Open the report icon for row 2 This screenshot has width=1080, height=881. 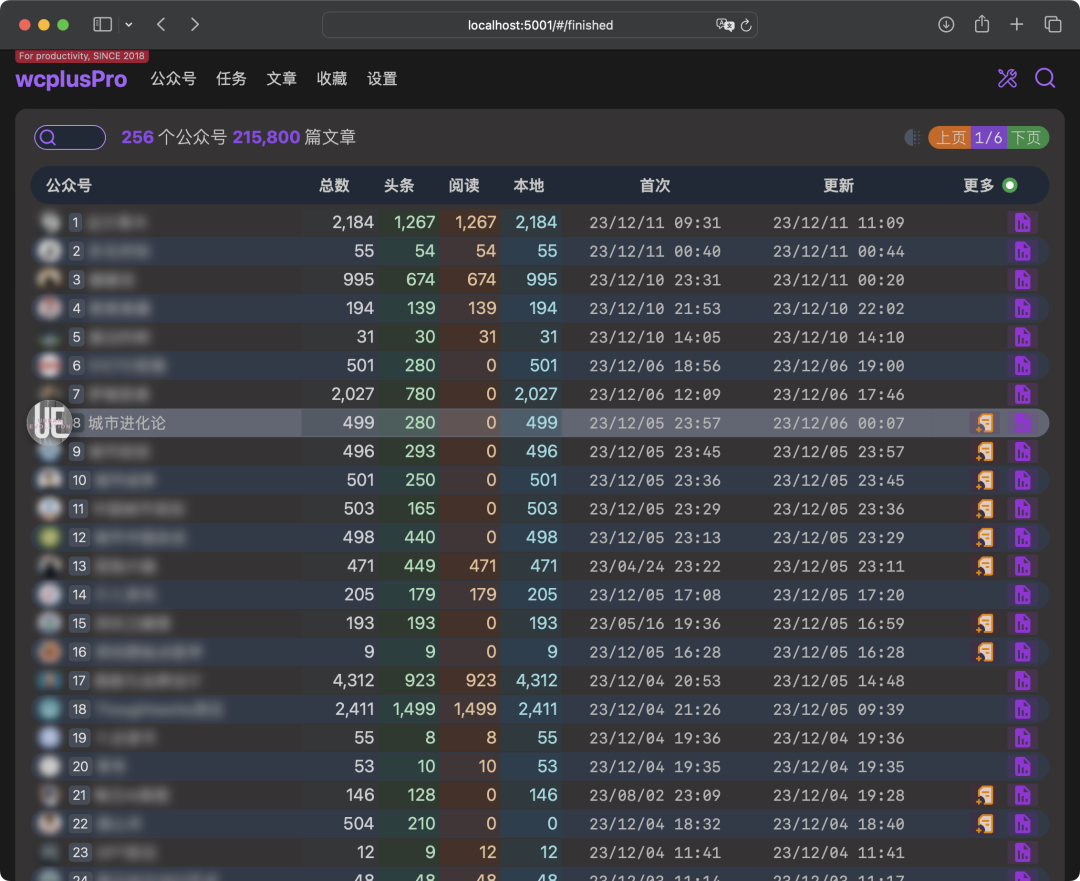tap(1022, 251)
